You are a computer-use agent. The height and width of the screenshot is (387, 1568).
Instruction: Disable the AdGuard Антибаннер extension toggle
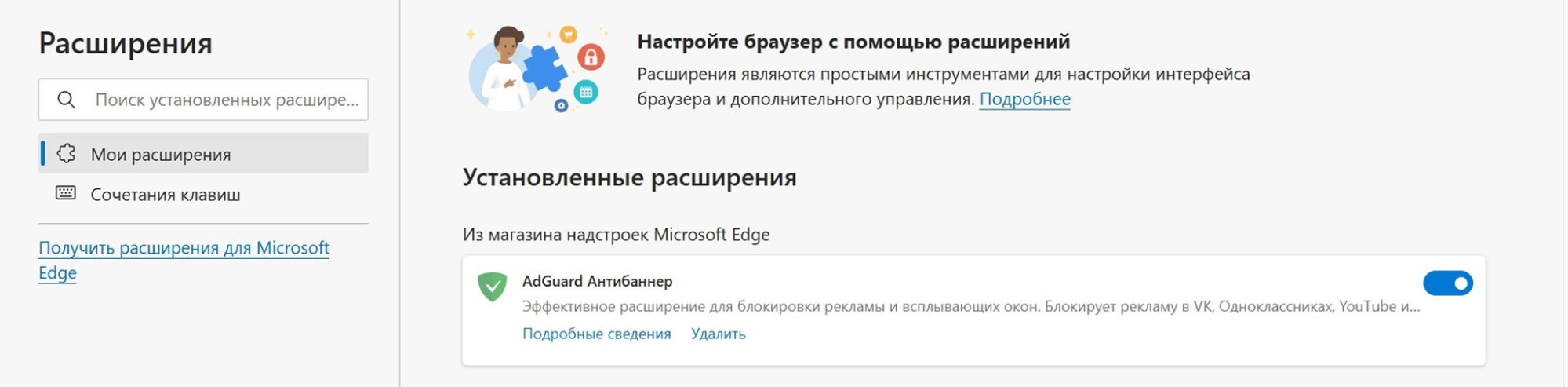click(1447, 283)
